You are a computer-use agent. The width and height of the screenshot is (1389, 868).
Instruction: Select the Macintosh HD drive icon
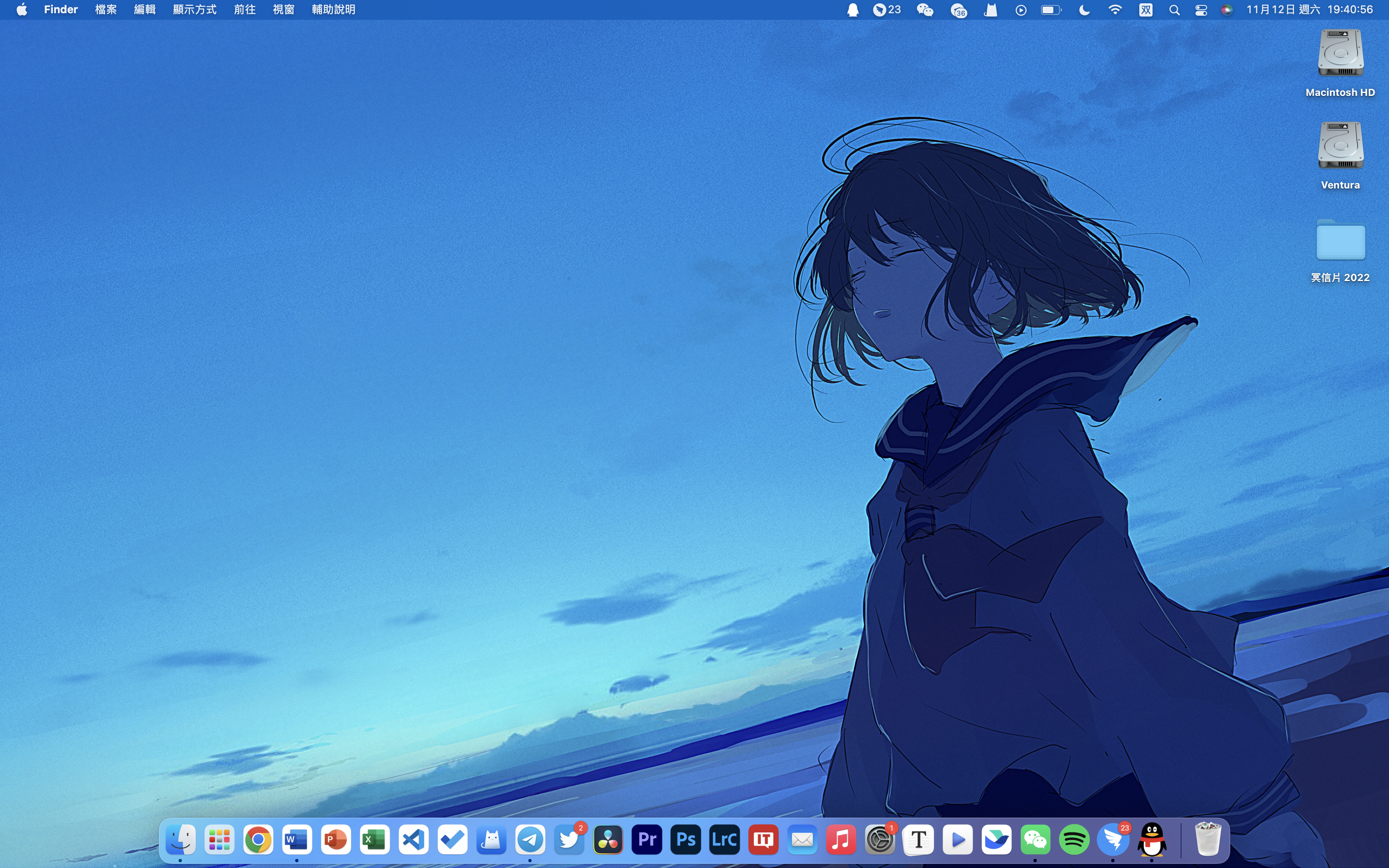(x=1340, y=53)
